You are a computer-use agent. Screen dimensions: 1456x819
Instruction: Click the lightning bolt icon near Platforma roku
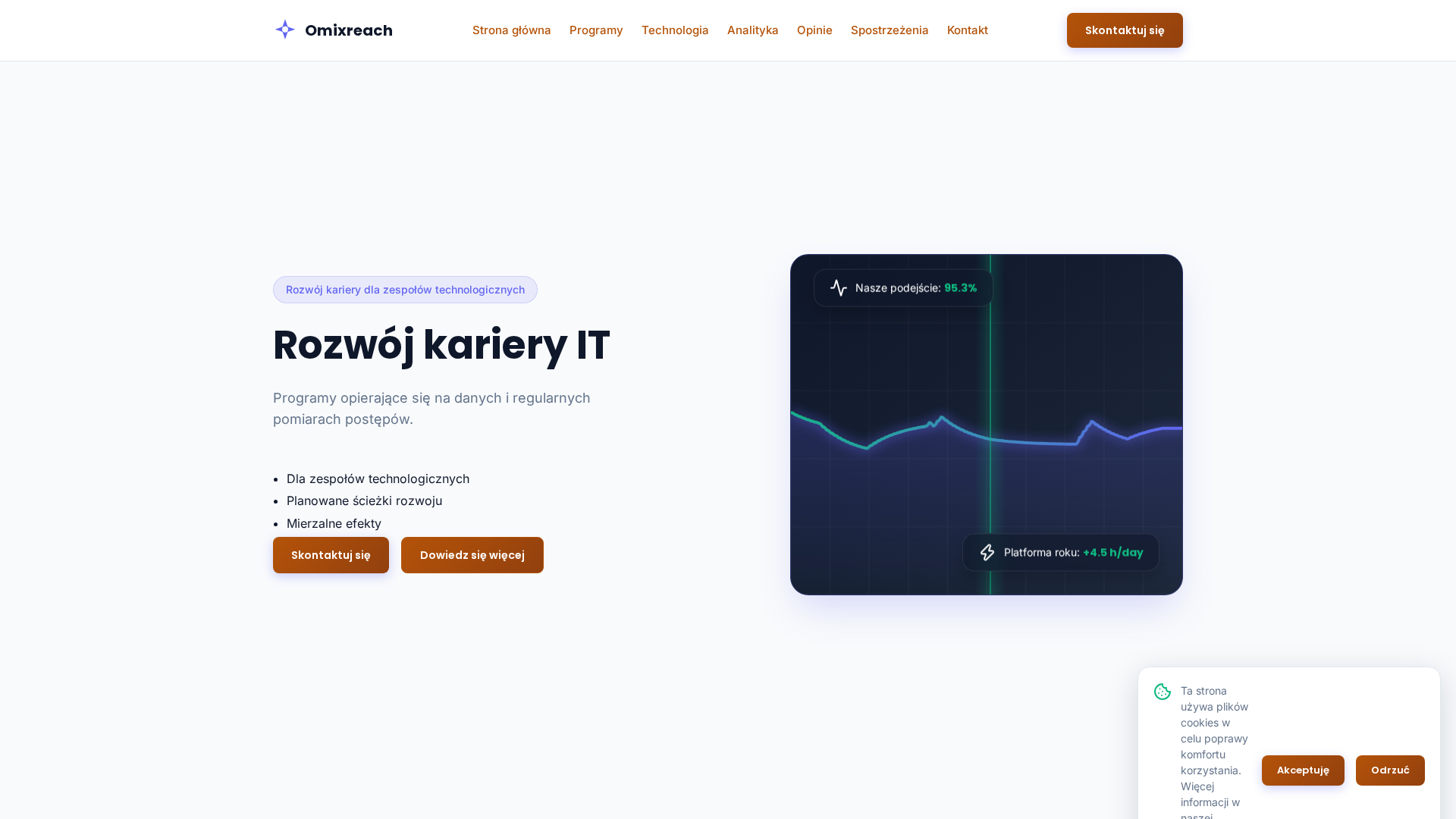(987, 553)
